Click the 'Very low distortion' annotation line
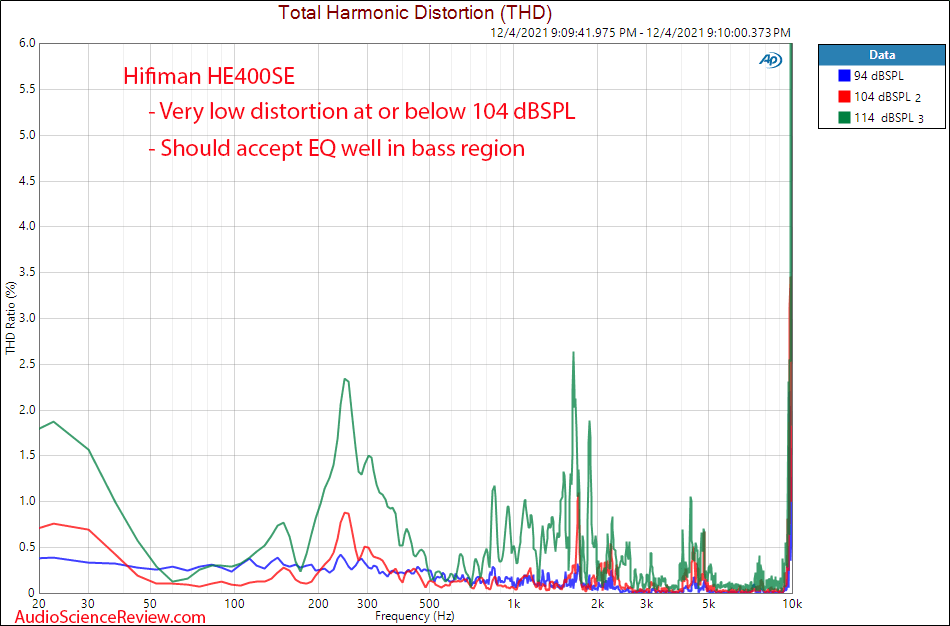The height and width of the screenshot is (626, 950). pos(362,111)
